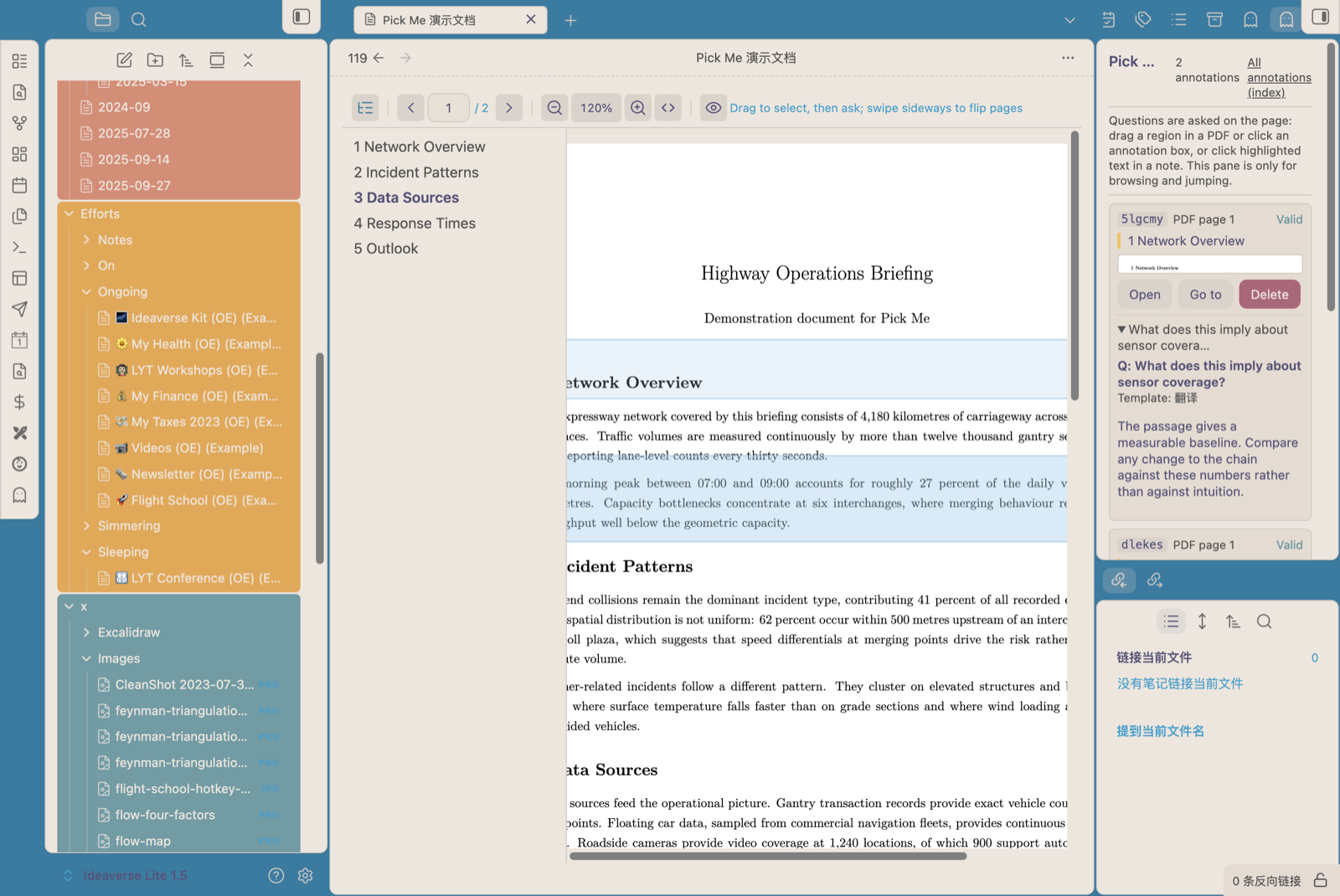Toggle the left sidebar panel
Screen dimensions: 1340x896
[x=301, y=17]
